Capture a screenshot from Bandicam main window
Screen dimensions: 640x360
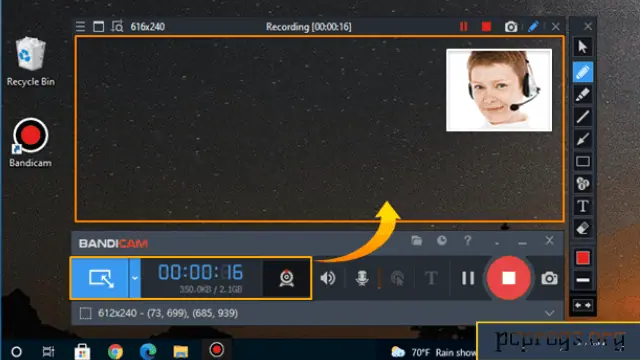coord(549,278)
